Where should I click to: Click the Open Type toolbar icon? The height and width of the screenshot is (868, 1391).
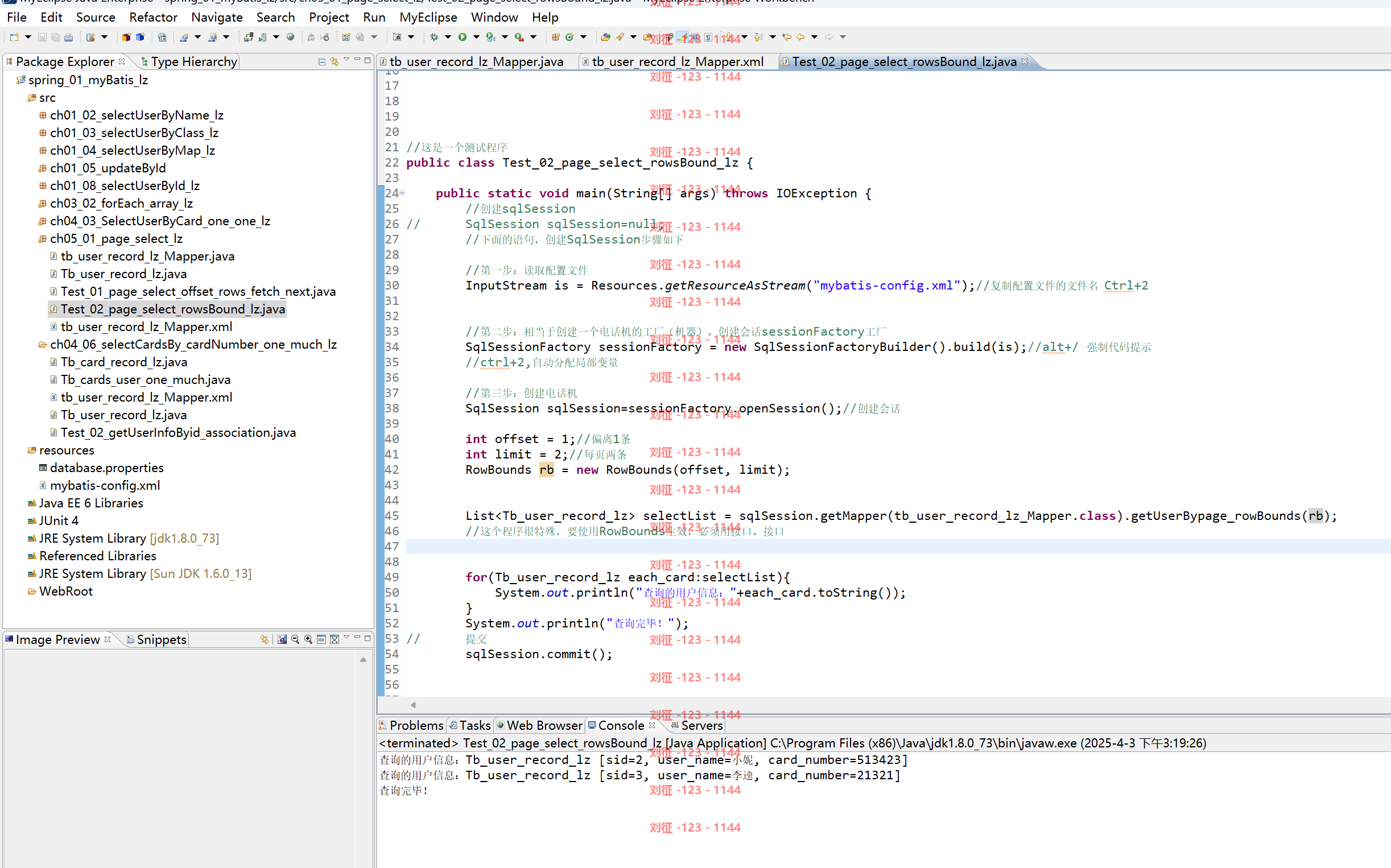point(605,38)
